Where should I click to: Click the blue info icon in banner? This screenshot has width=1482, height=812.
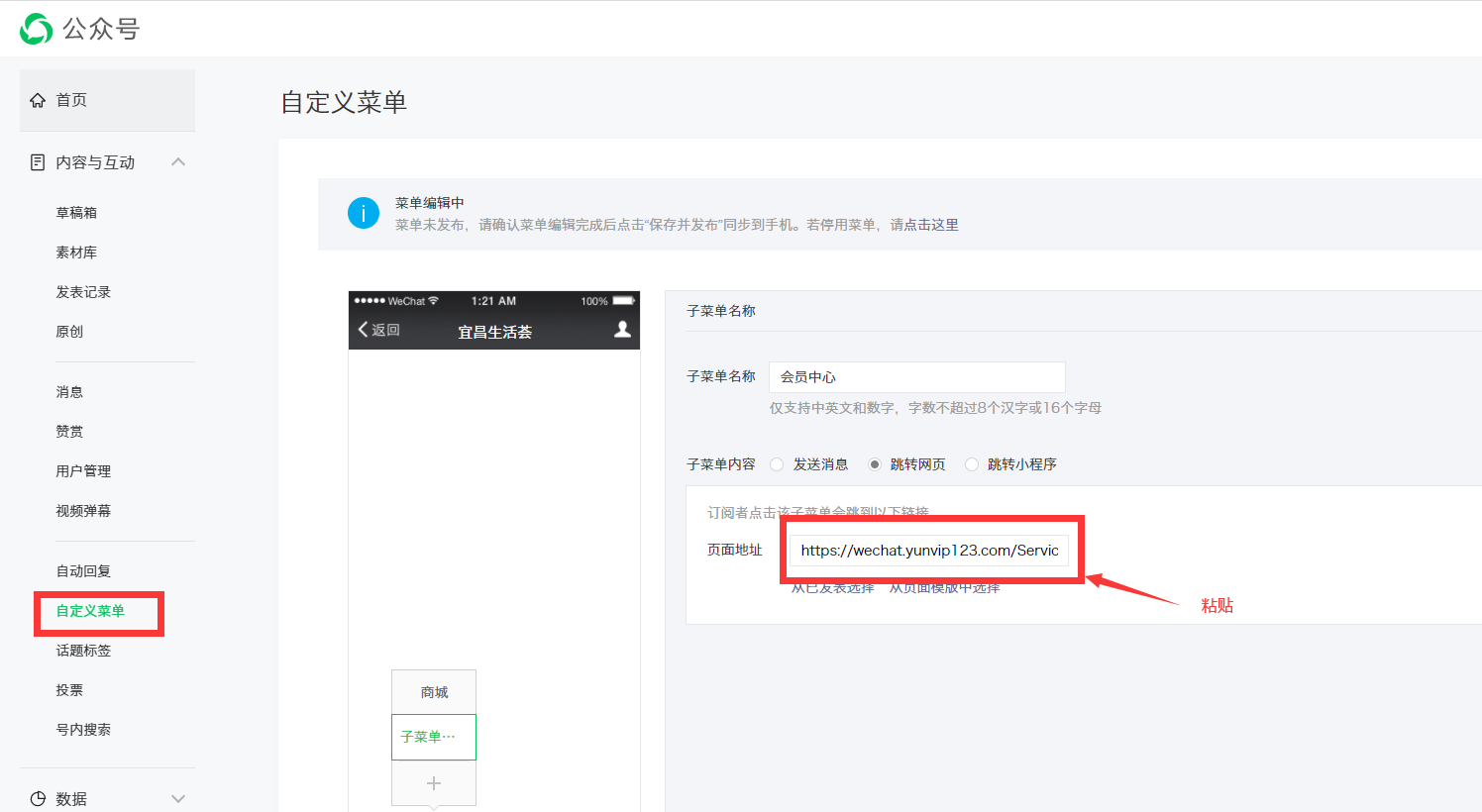[364, 213]
